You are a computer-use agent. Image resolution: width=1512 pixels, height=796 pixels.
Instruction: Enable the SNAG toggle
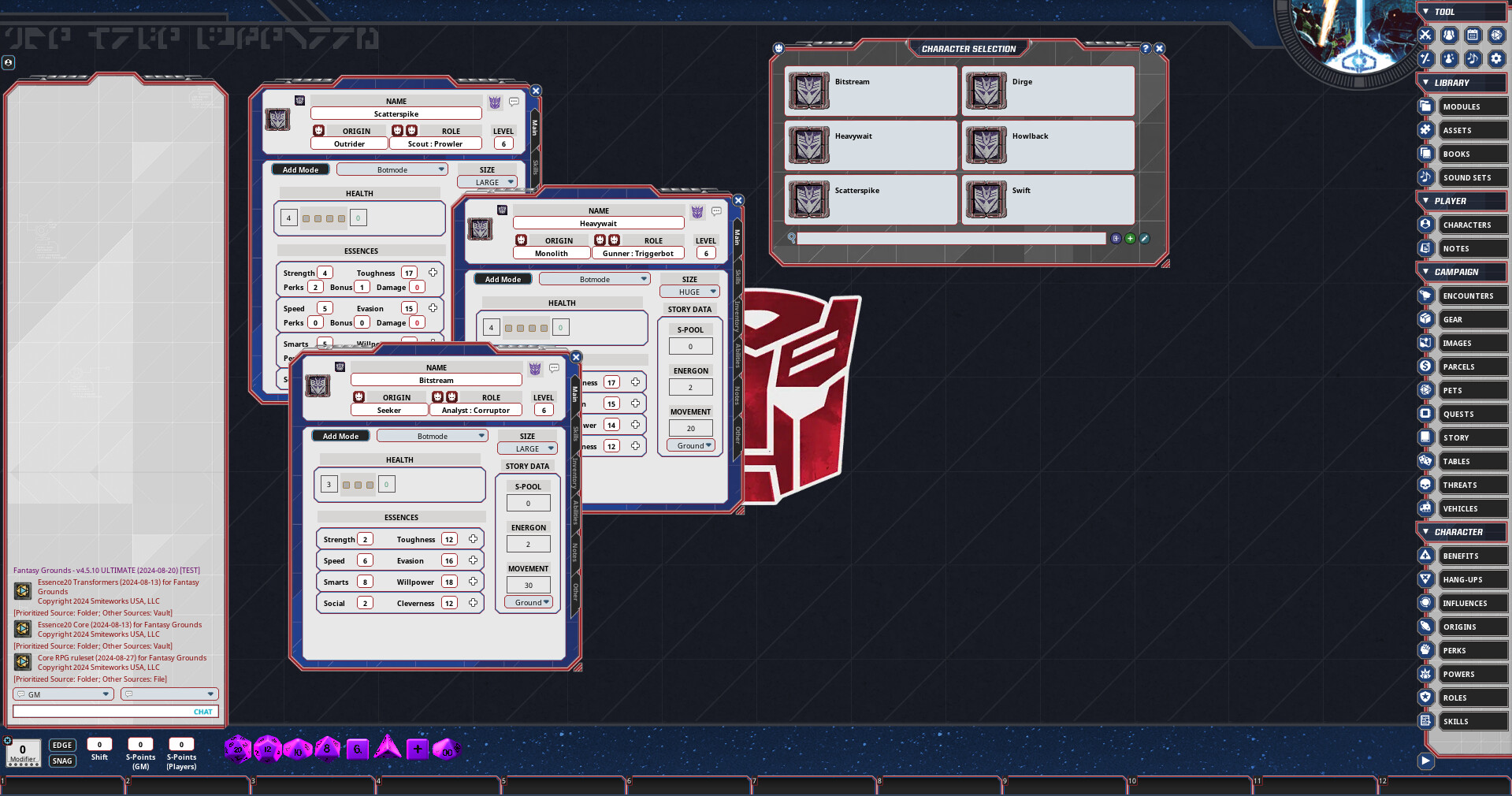pos(62,761)
